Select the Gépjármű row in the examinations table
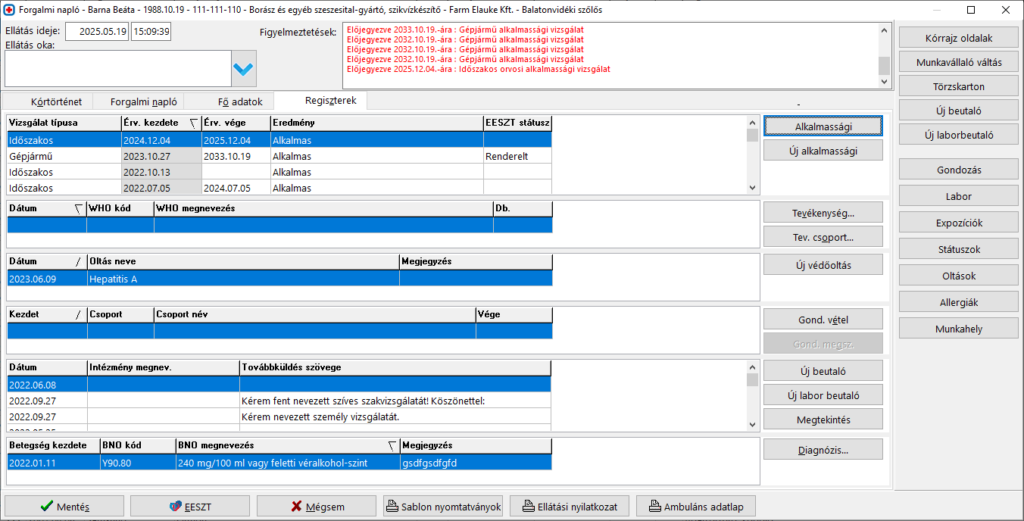The width and height of the screenshot is (1024, 521). click(x=62, y=157)
